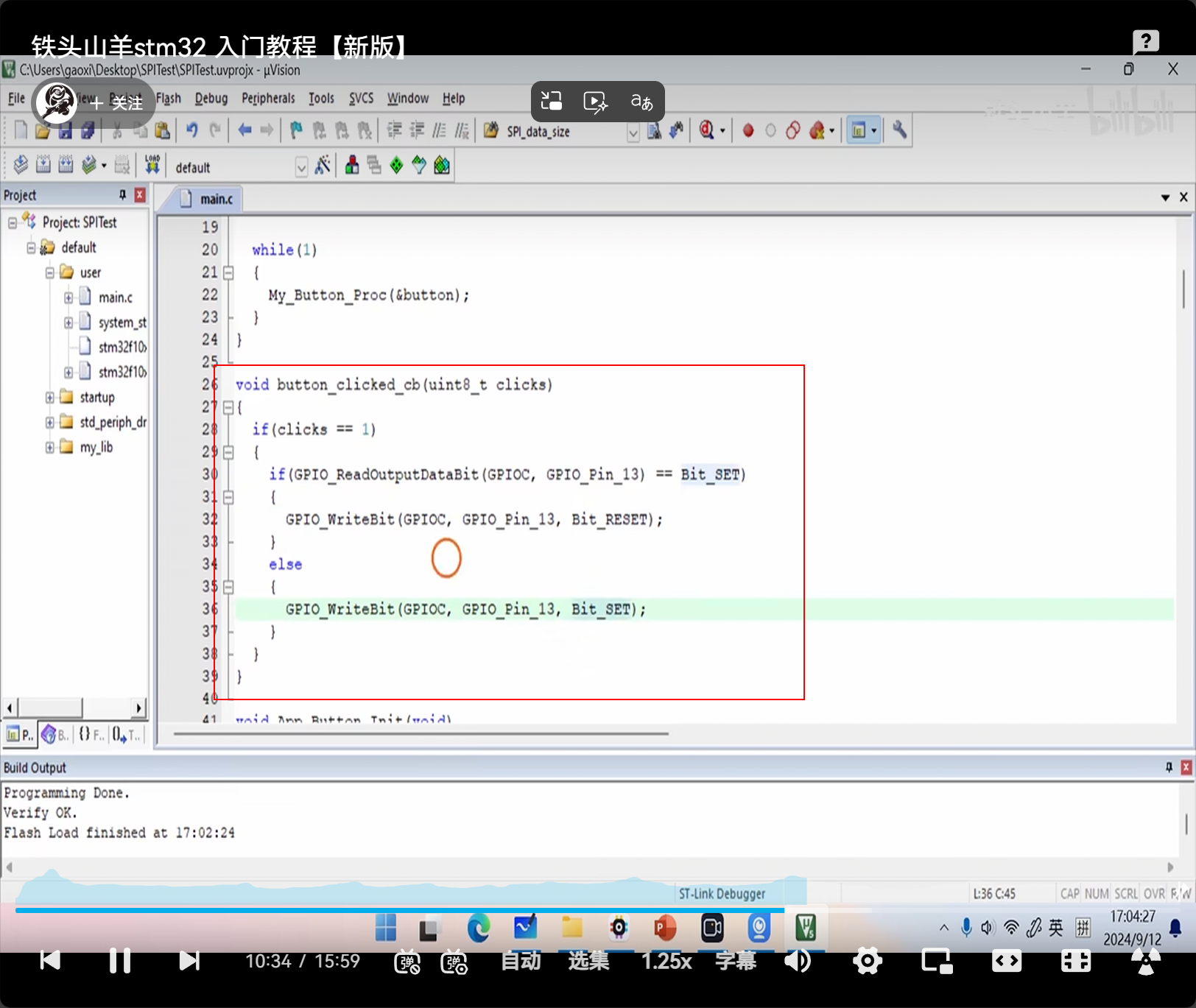Expand the startup folder

click(x=50, y=397)
